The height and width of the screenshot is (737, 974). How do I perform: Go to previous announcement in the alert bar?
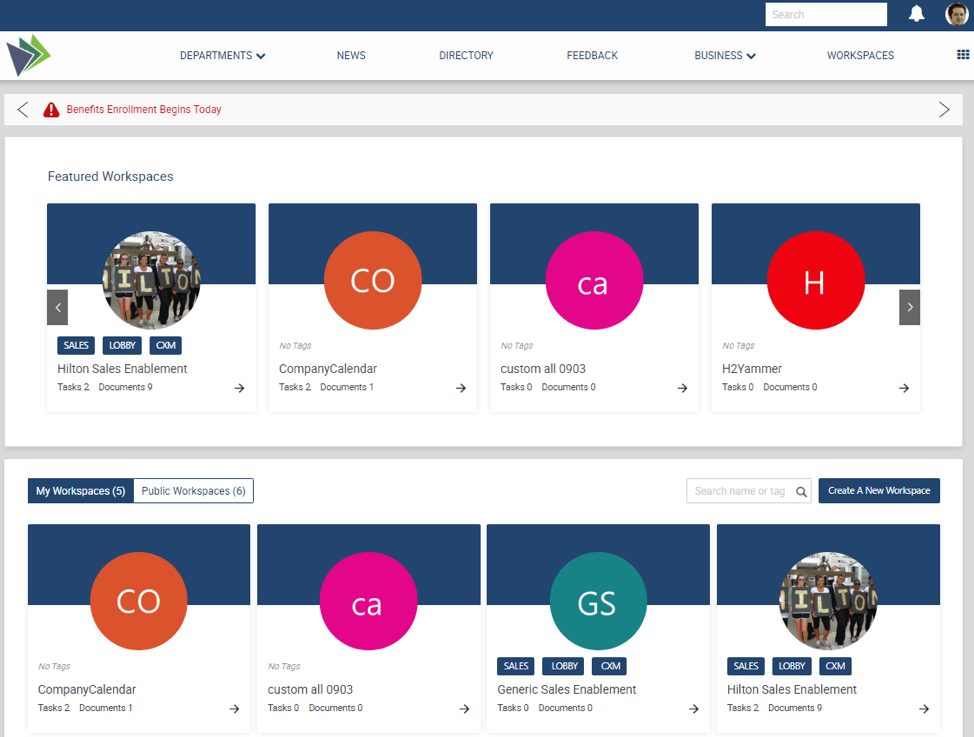click(23, 110)
